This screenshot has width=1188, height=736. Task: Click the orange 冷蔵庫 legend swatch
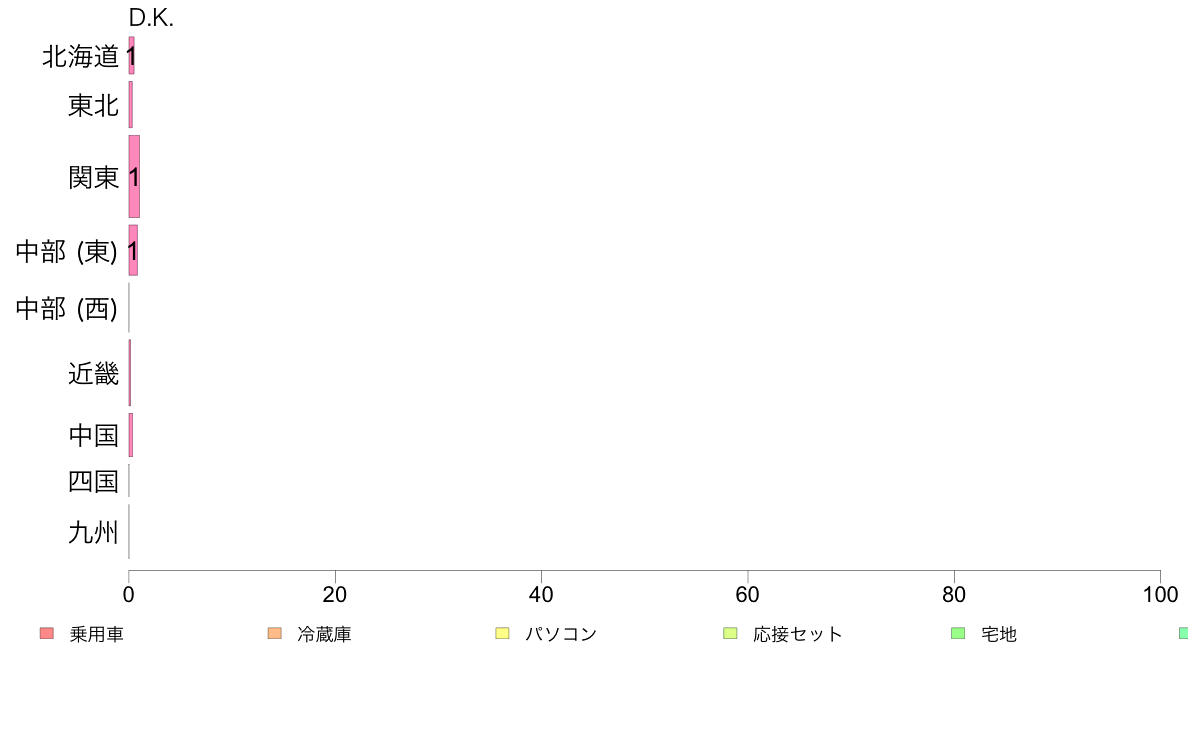point(274,633)
